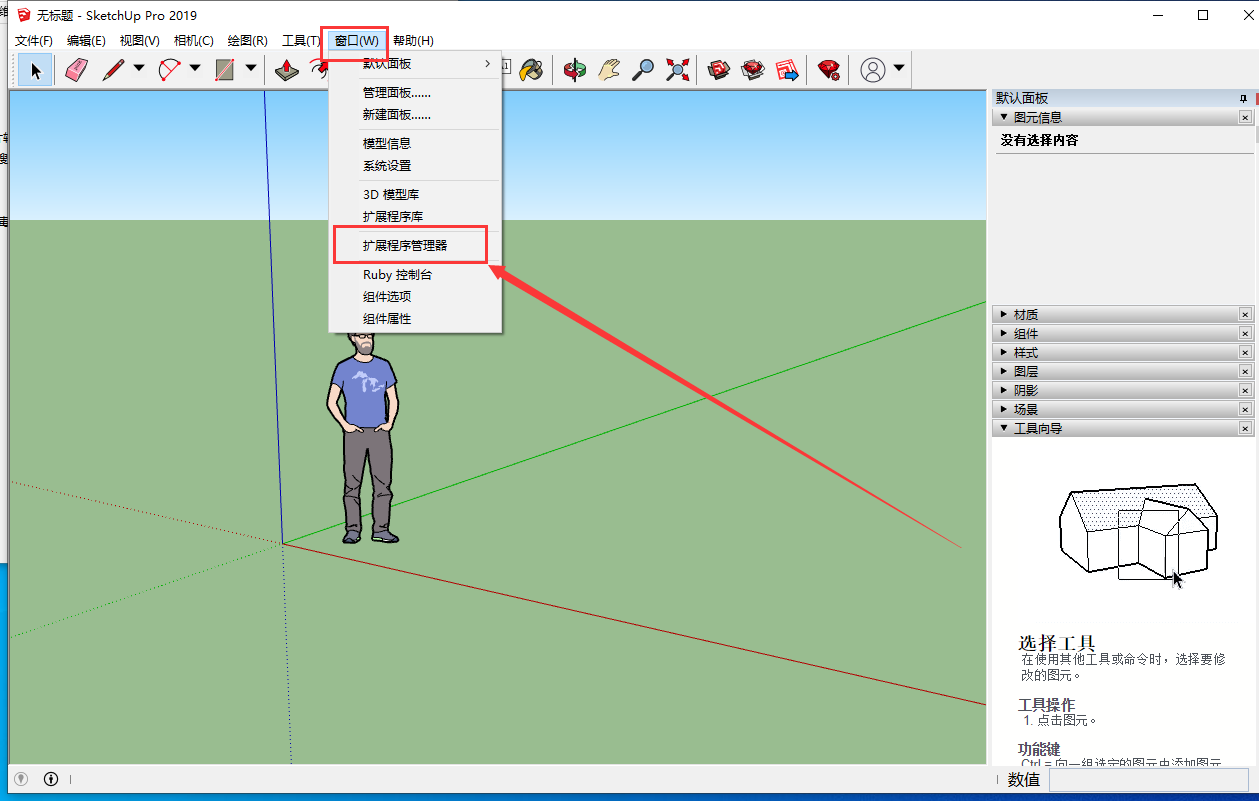Click the Zoom Extents icon
1259x801 pixels.
click(x=677, y=69)
